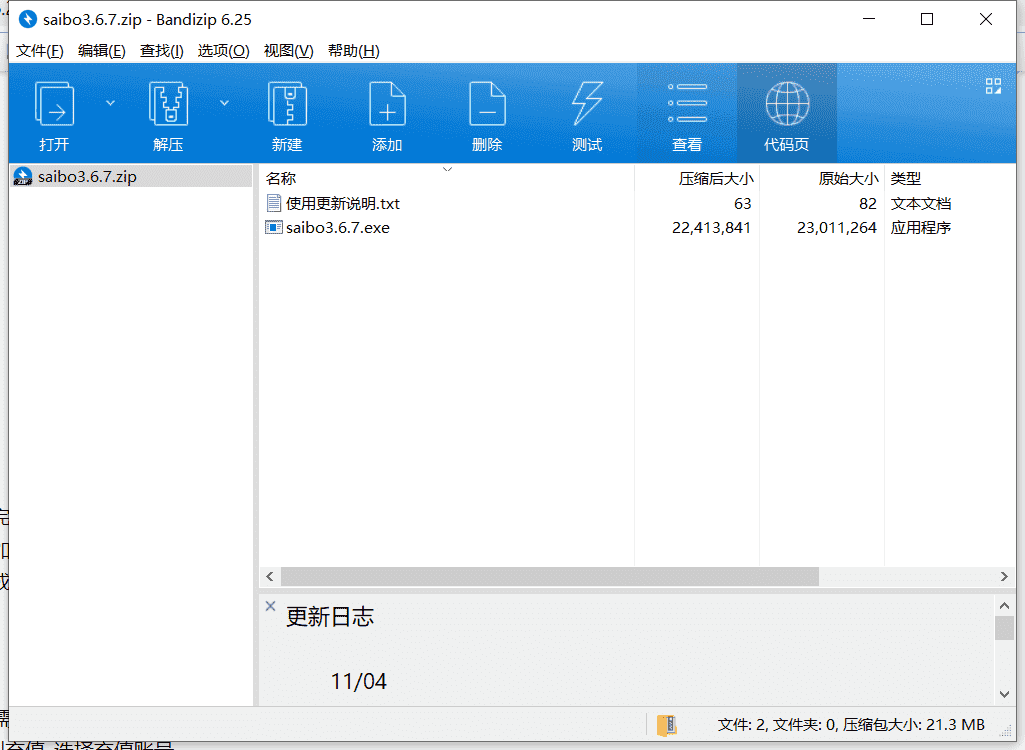Click the Add (添加) file icon

[387, 104]
